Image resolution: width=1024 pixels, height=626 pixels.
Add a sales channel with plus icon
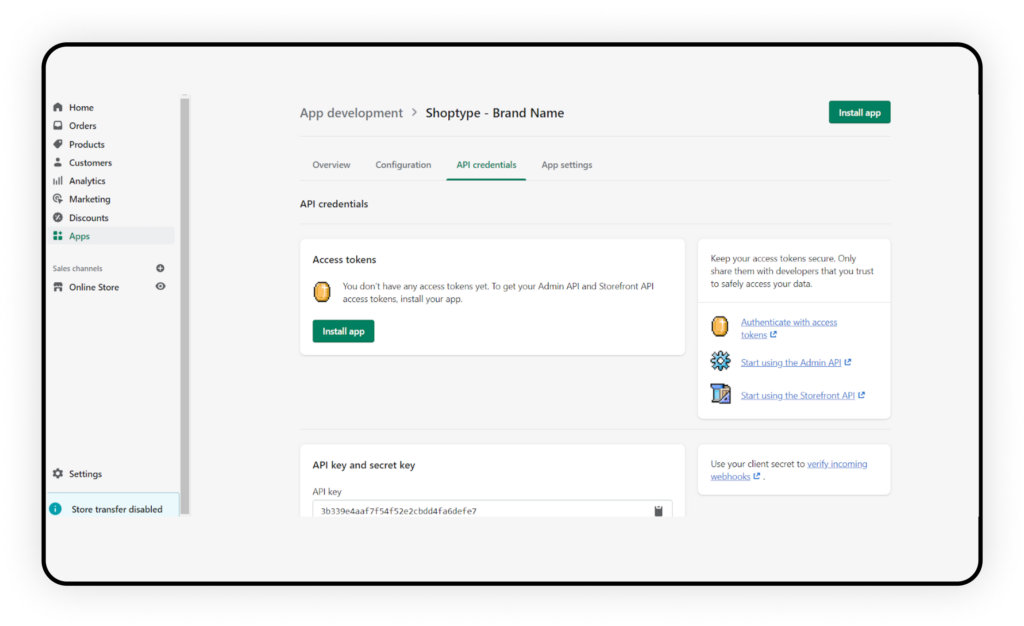point(160,268)
